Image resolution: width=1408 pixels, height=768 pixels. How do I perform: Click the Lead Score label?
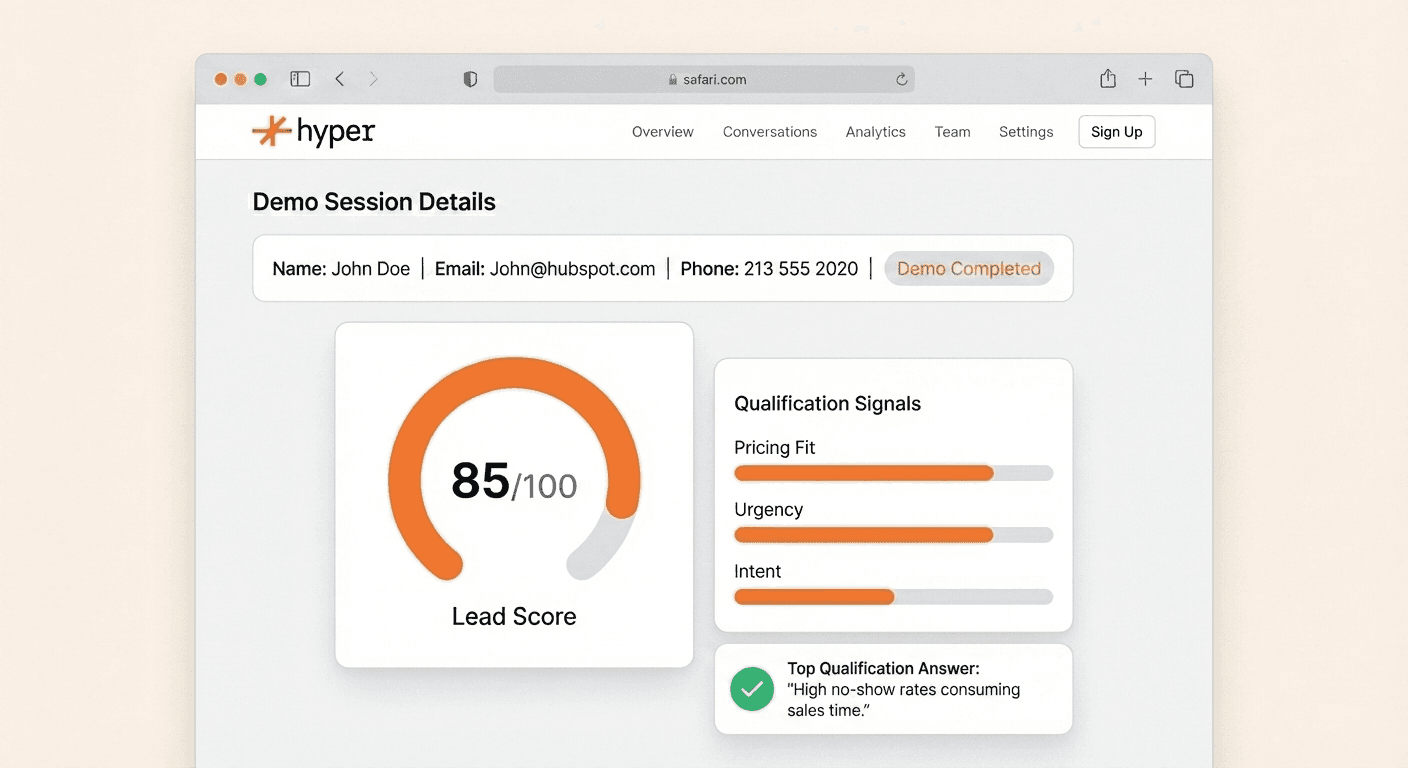tap(514, 616)
